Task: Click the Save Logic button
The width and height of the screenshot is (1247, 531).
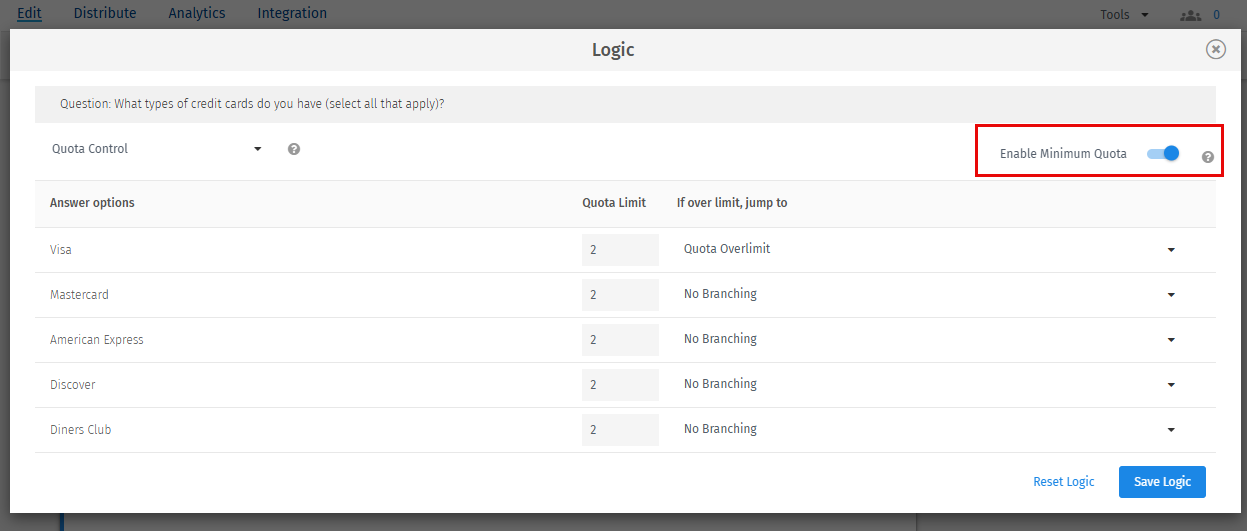Action: pyautogui.click(x=1162, y=482)
